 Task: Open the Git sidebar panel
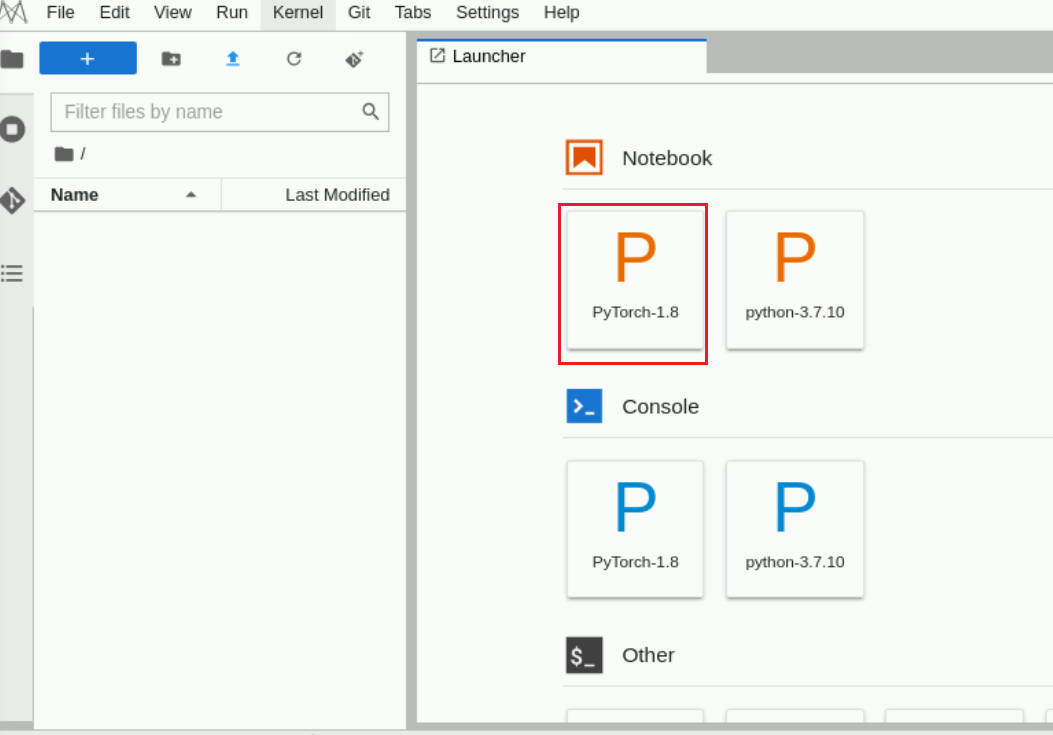tap(12, 200)
